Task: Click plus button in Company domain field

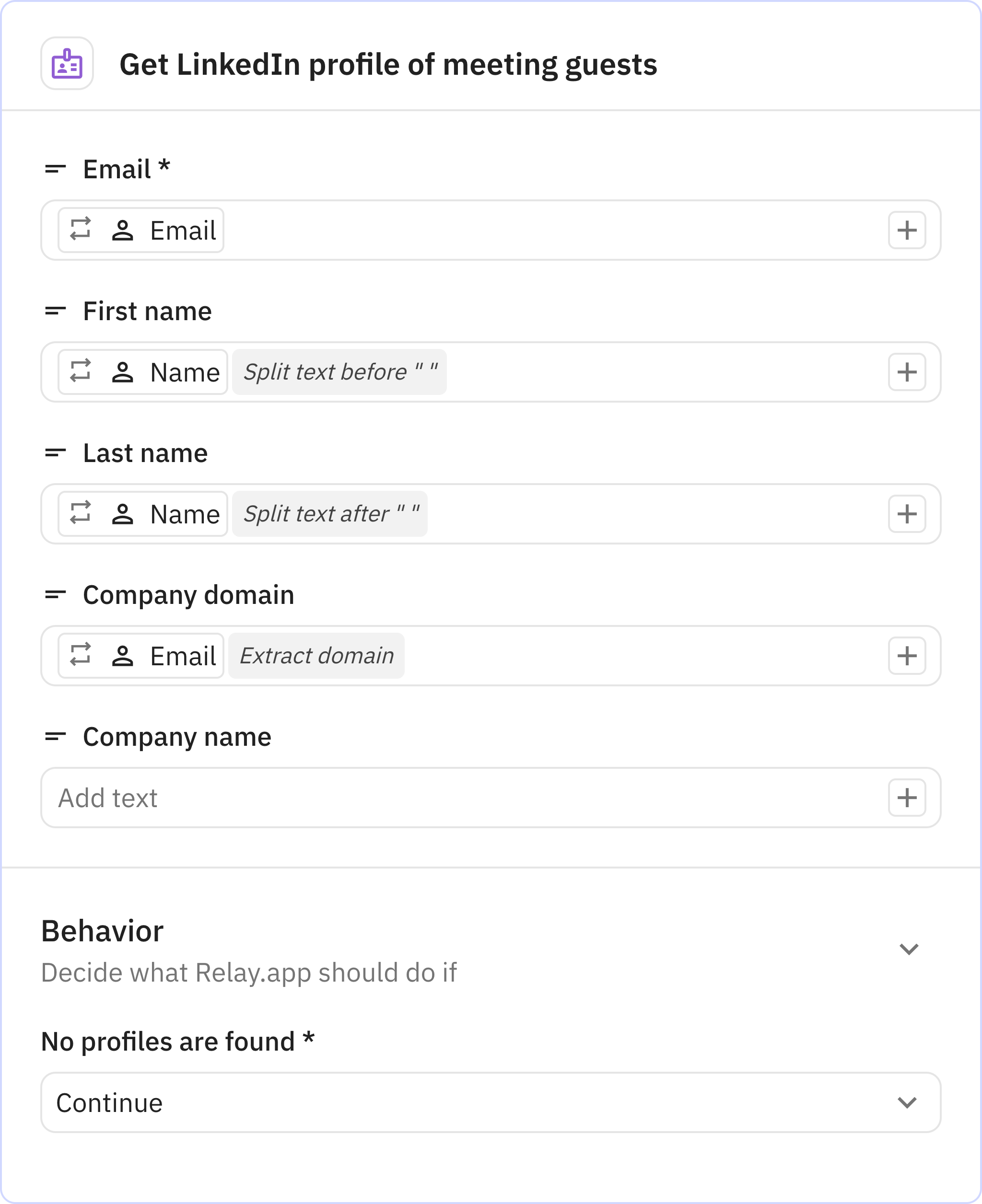Action: click(906, 656)
